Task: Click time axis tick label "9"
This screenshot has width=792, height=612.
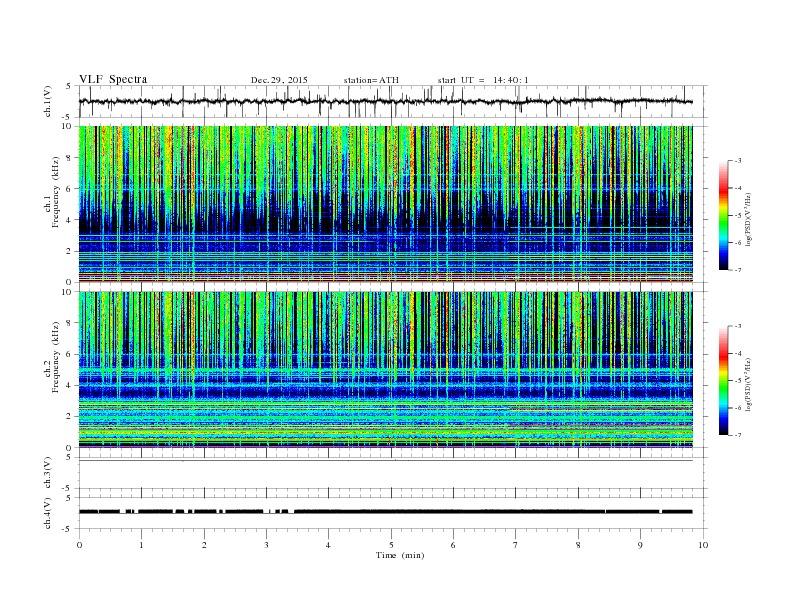Action: pos(640,545)
